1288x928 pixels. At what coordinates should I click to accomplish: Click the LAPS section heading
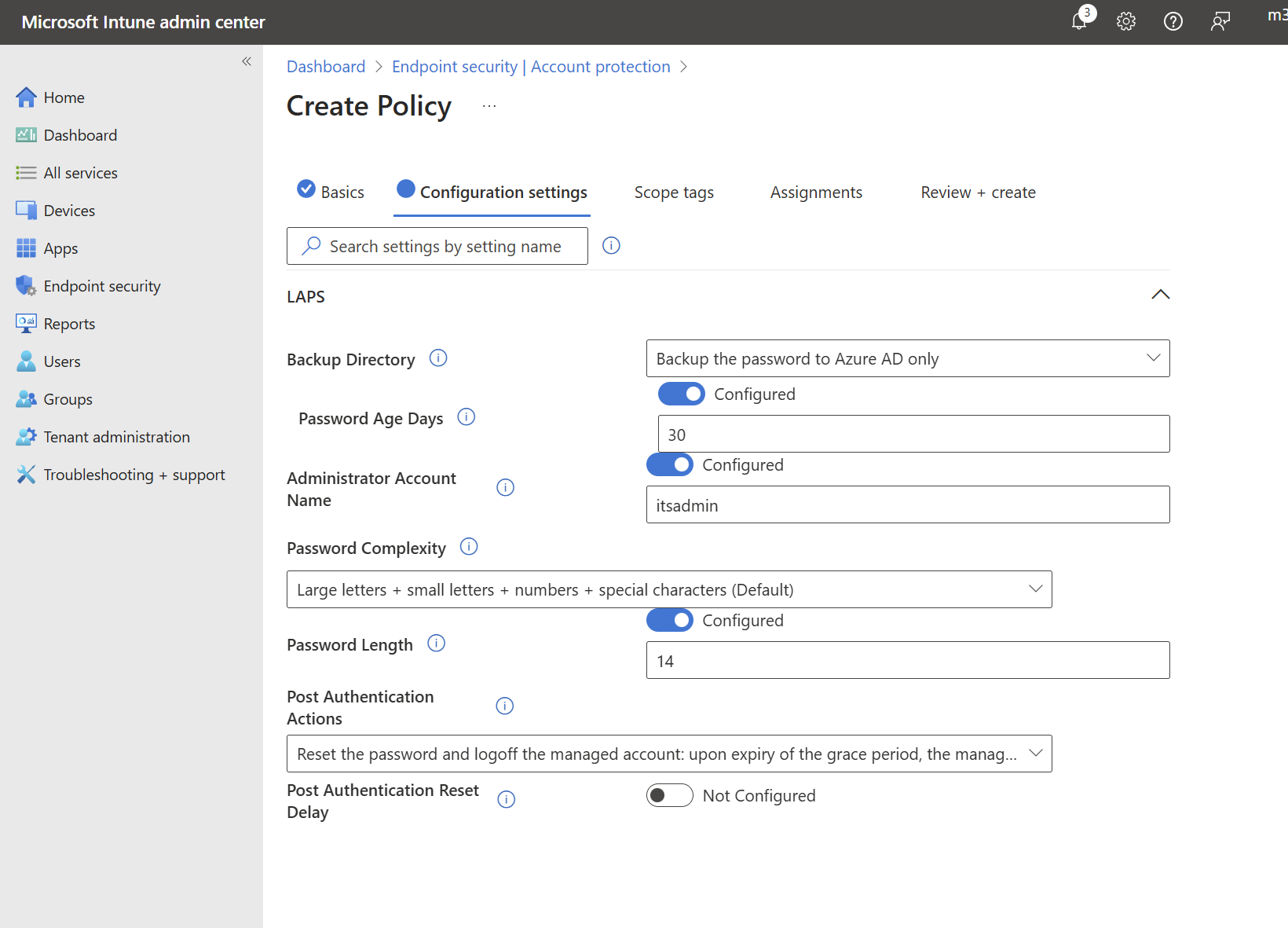pos(306,296)
